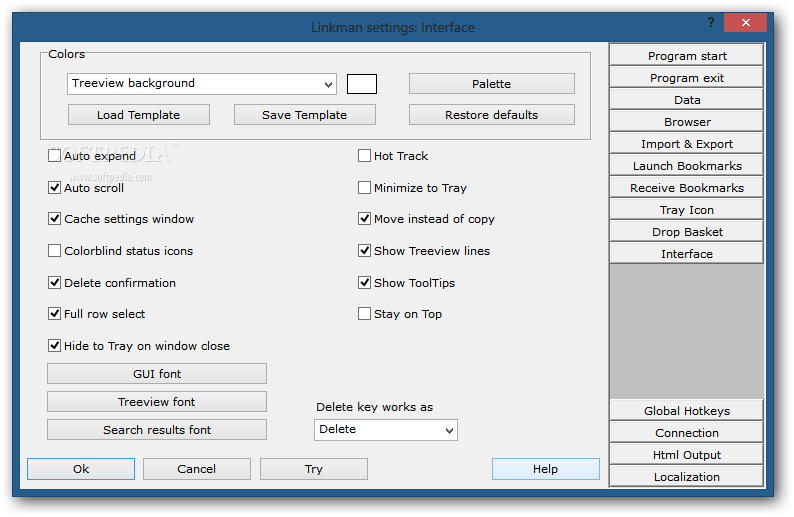794x517 pixels.
Task: Switch to the Program start section
Action: click(687, 55)
